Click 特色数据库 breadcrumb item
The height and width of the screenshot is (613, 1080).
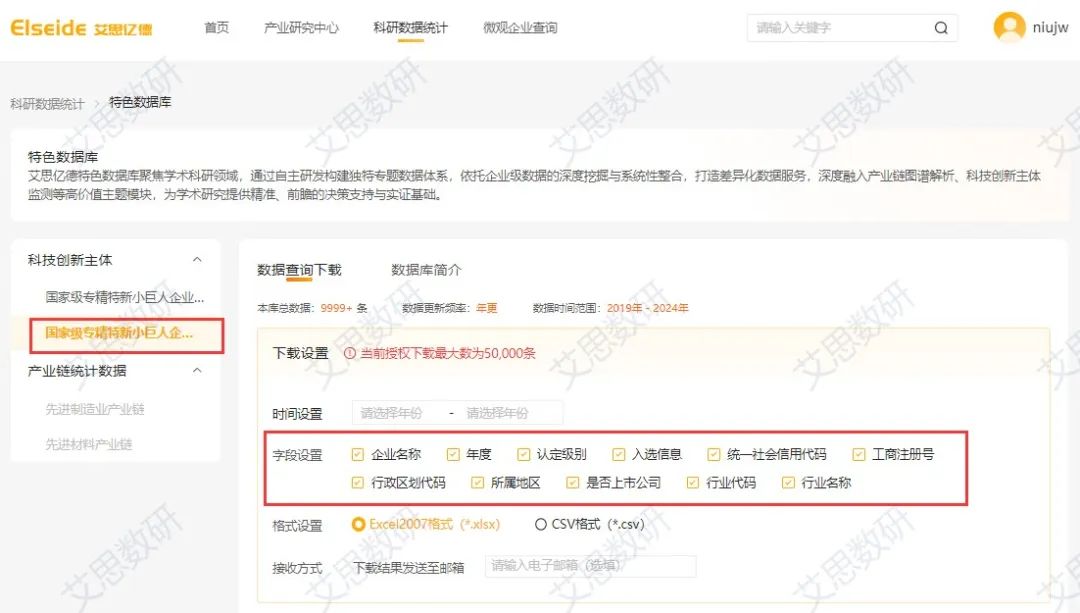pyautogui.click(x=140, y=102)
